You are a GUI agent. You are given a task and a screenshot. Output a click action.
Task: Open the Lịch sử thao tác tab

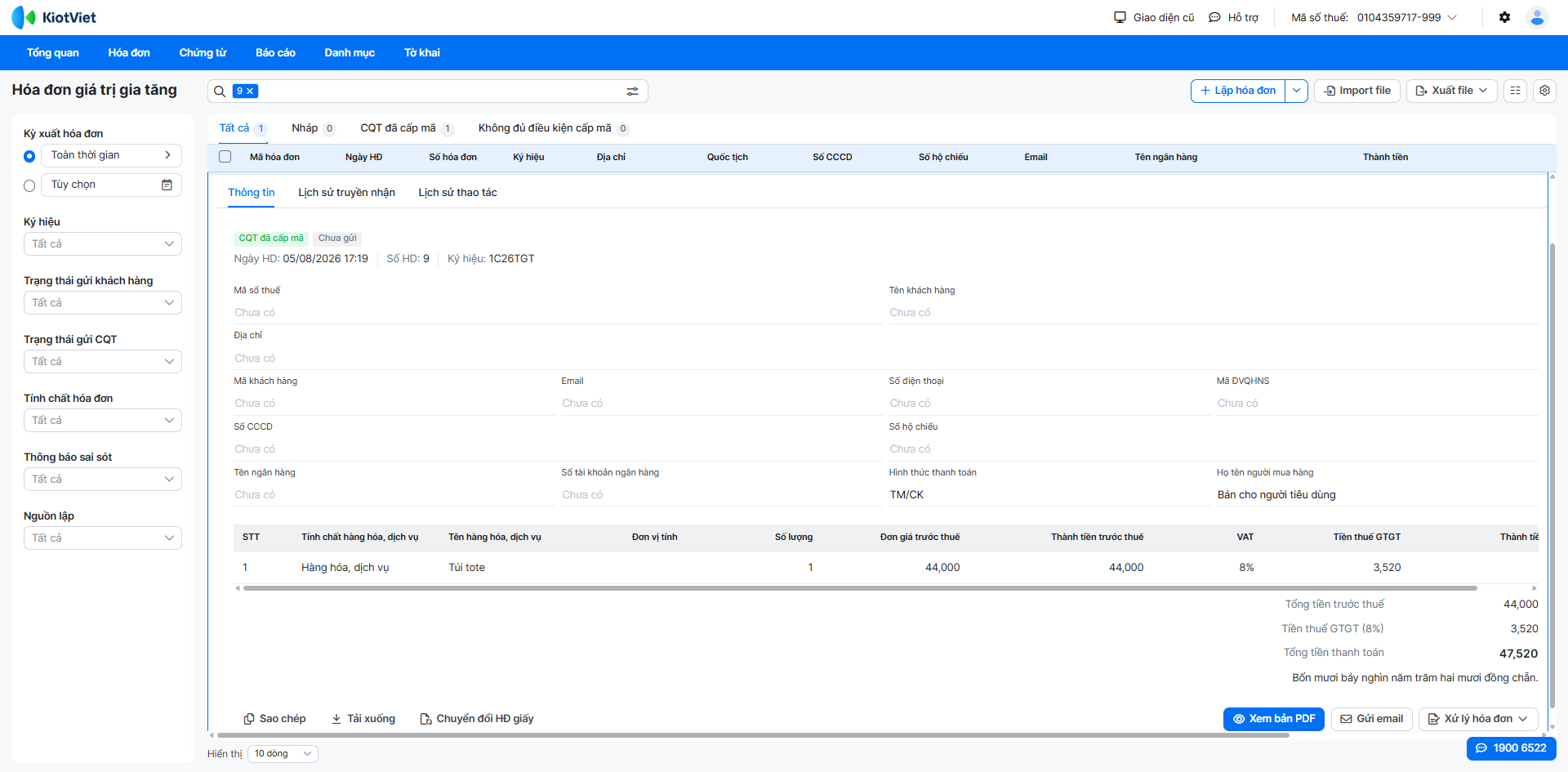[457, 193]
